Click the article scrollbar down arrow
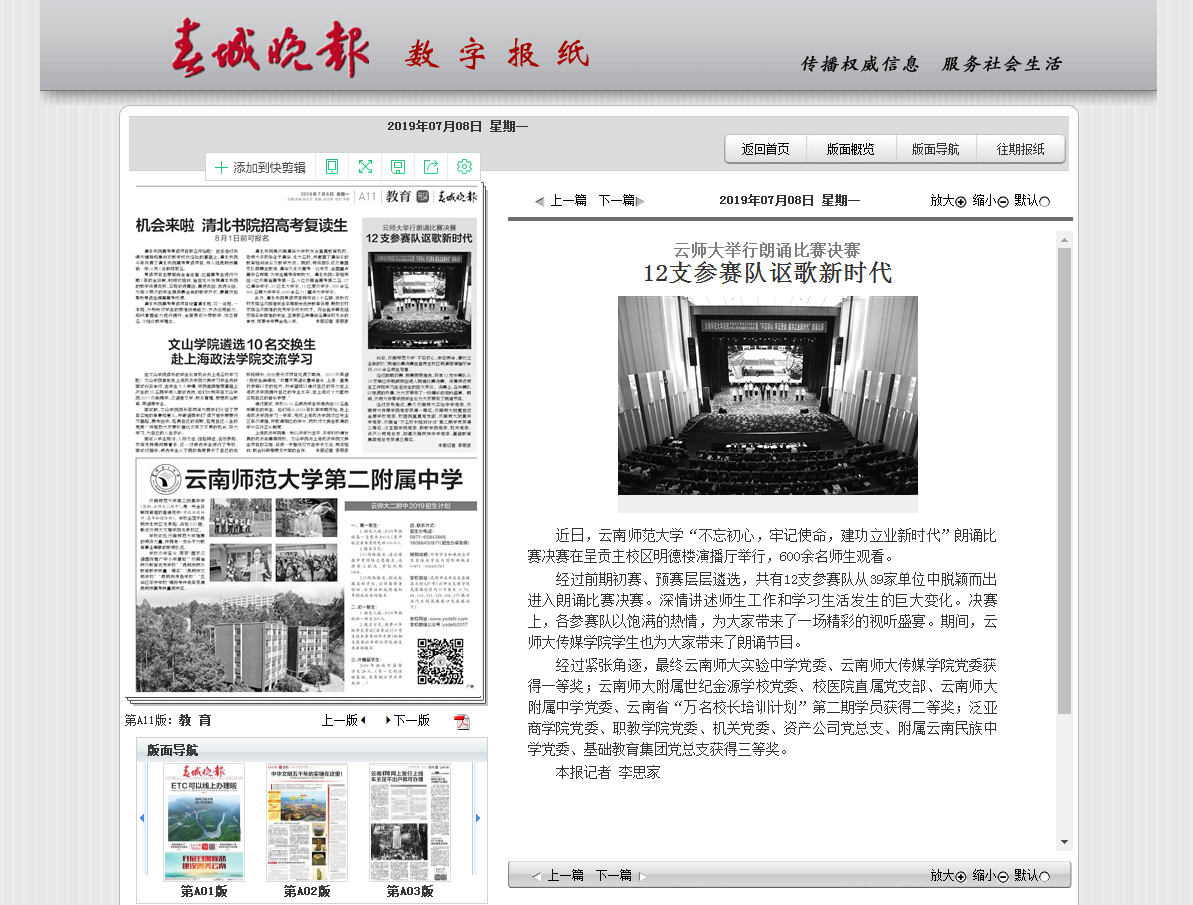 (1064, 842)
